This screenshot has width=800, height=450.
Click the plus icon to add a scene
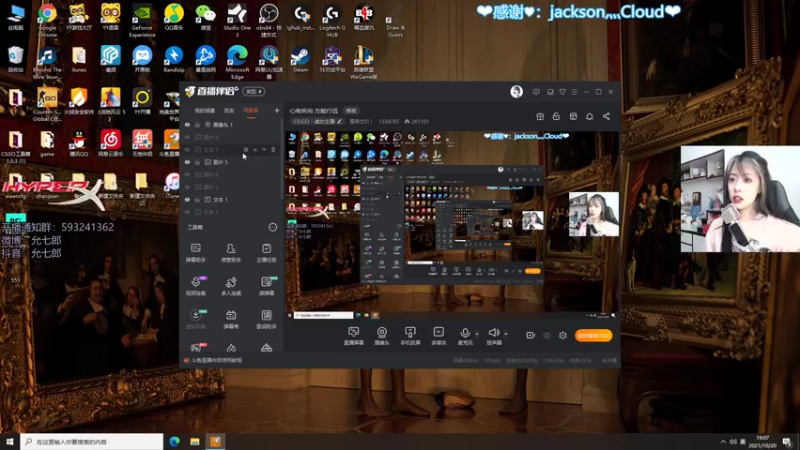pos(277,110)
